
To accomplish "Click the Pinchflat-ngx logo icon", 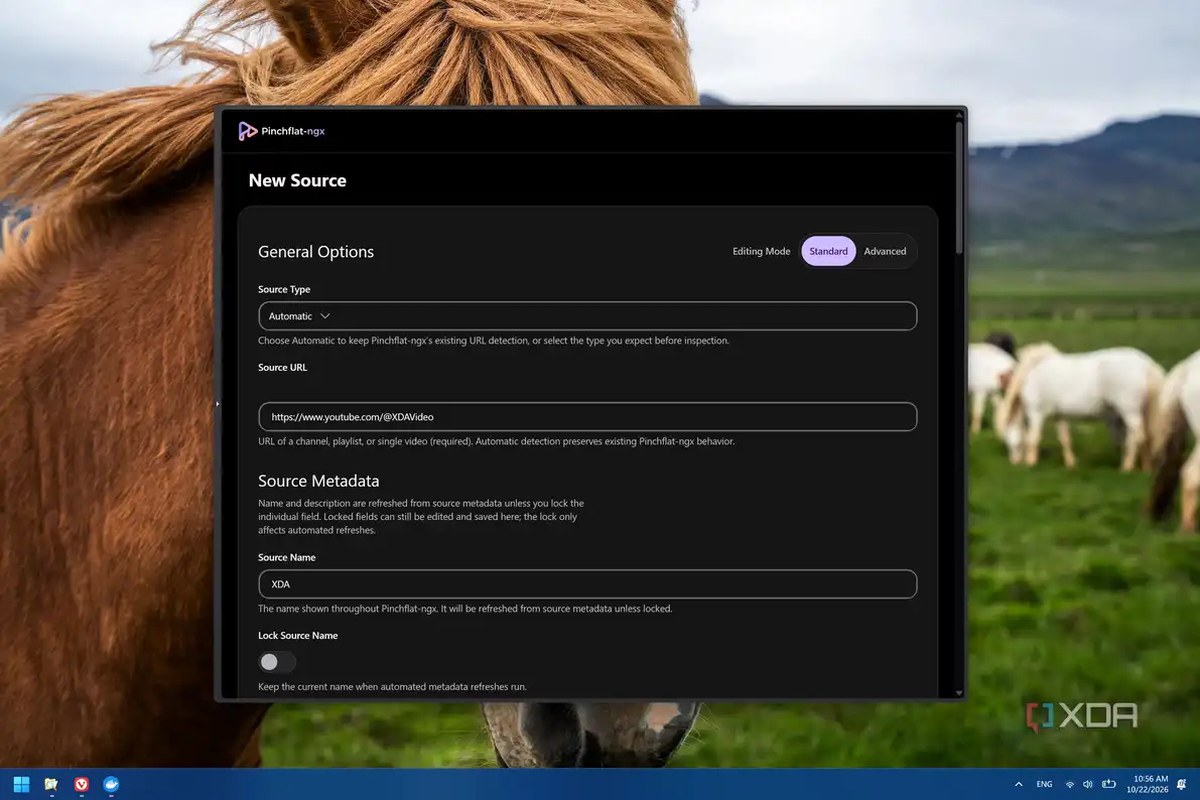I will pyautogui.click(x=247, y=131).
